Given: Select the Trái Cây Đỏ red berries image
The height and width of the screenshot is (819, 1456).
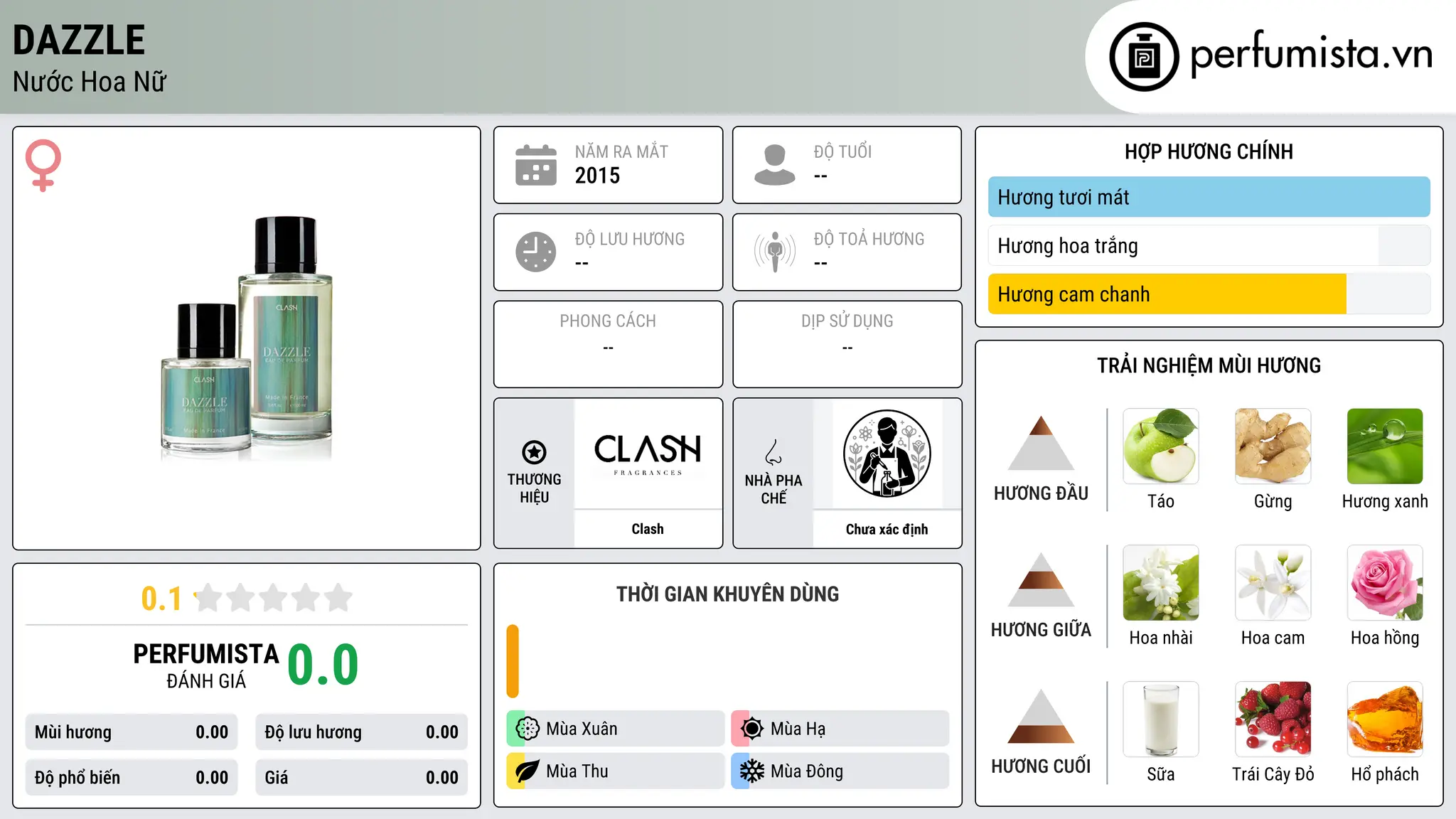Looking at the screenshot, I should 1273,719.
